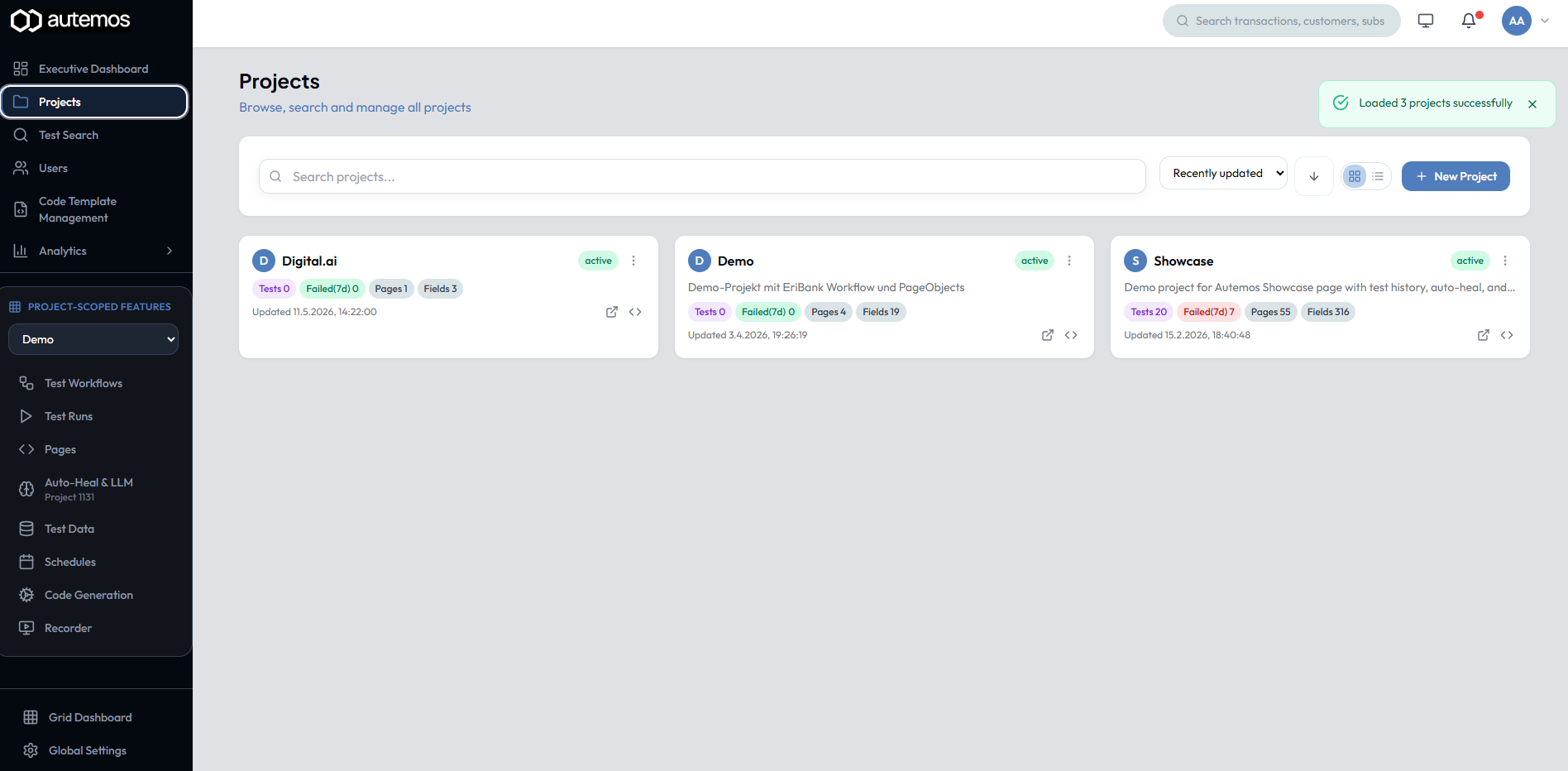
Task: Expand the Analytics submenu chevron
Action: point(170,251)
